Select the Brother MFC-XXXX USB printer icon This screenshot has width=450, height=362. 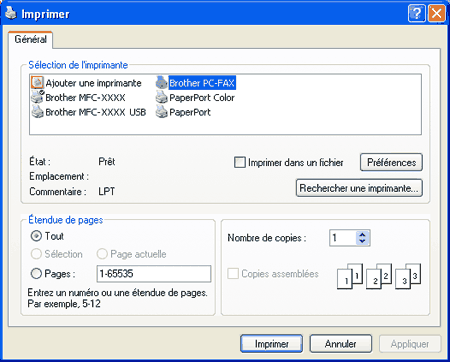pyautogui.click(x=37, y=112)
